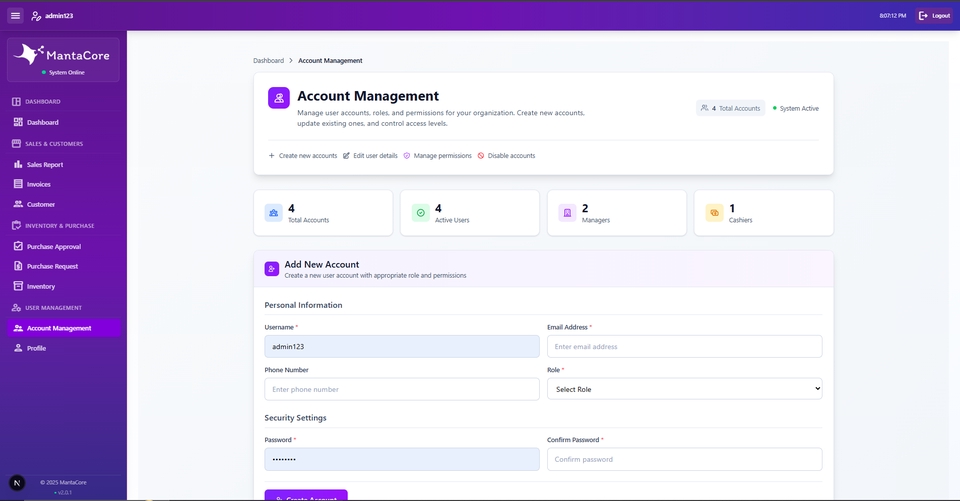This screenshot has width=960, height=501.
Task: Go to Invoices in sidebar
Action: point(64,184)
